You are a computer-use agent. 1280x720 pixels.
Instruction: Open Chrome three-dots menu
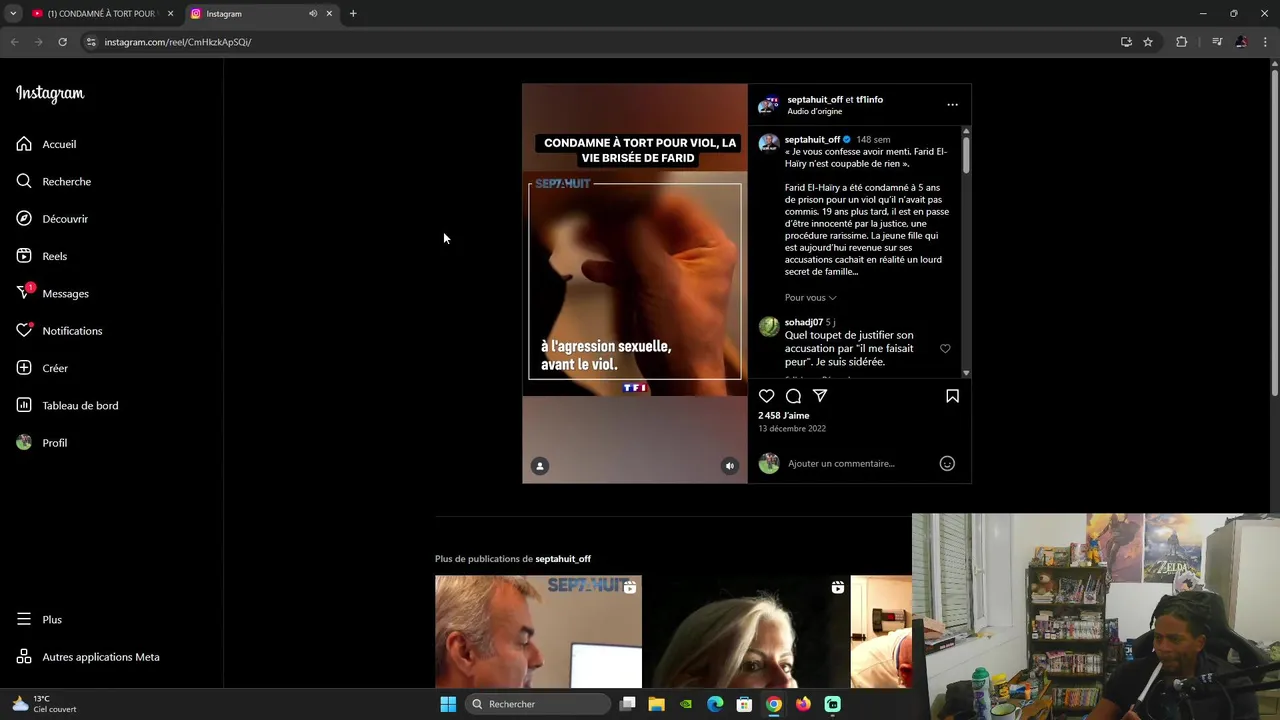(x=1266, y=42)
